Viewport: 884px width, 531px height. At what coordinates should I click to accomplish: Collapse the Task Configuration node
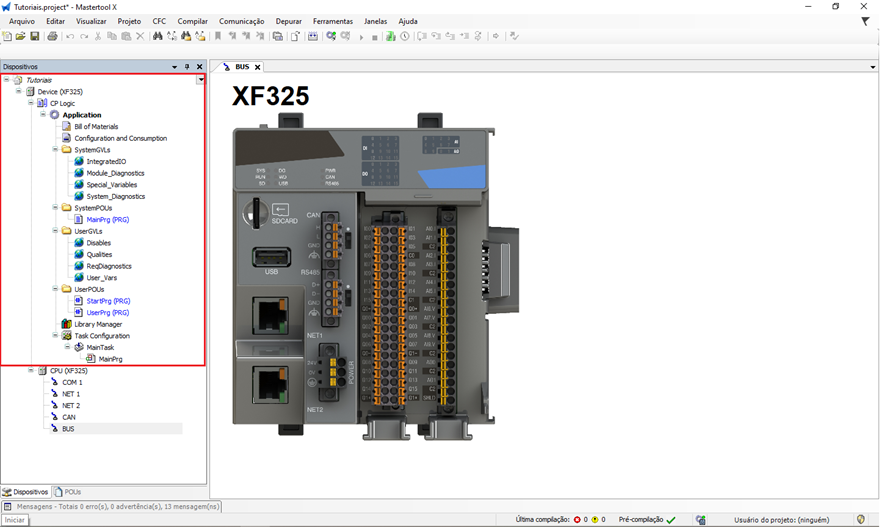click(55, 336)
